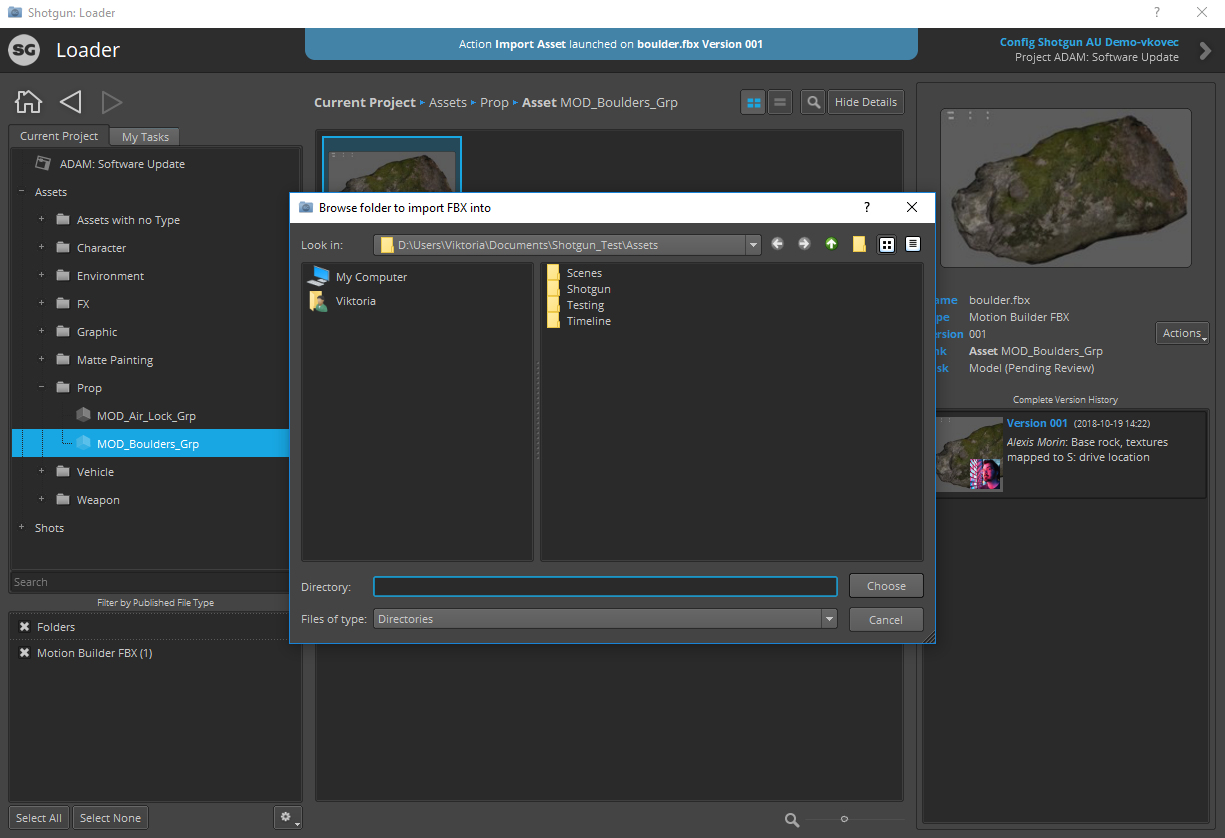Viewport: 1225px width, 838px height.
Task: Click the back arrow in browse dialog
Action: tap(778, 244)
